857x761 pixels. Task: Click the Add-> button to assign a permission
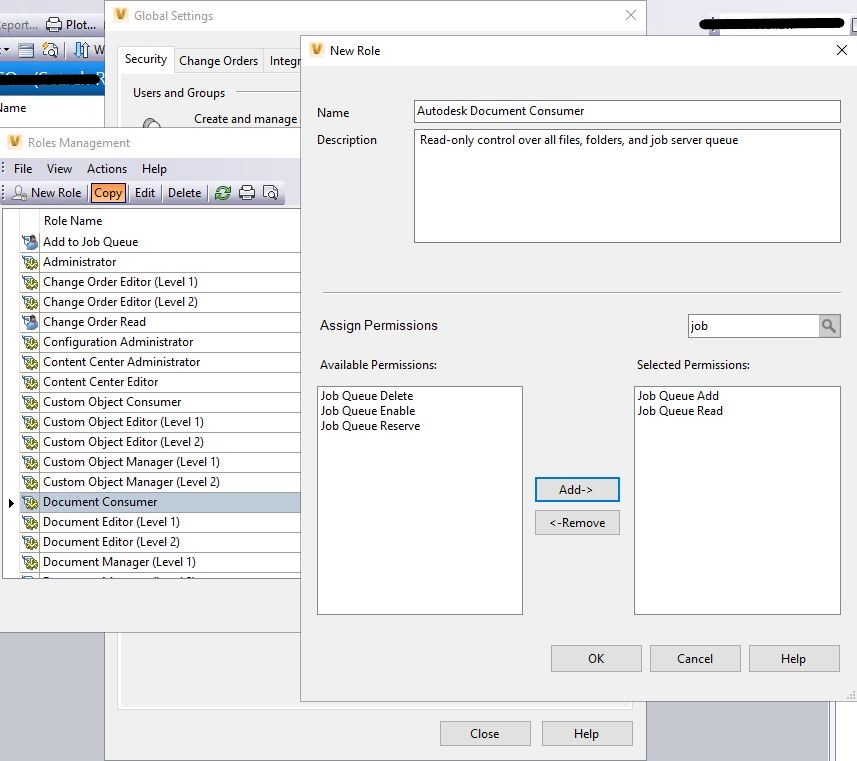pyautogui.click(x=577, y=489)
